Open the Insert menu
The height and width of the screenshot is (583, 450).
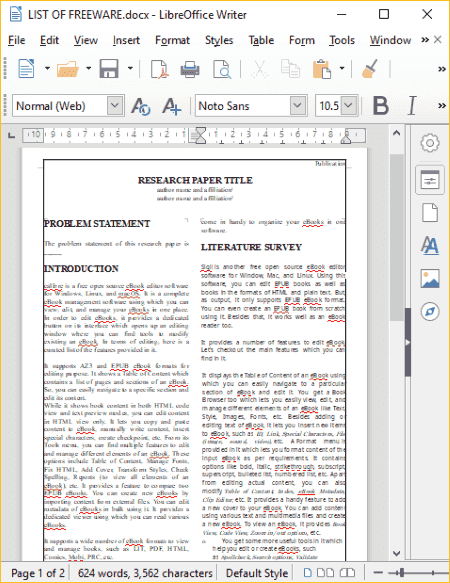126,40
